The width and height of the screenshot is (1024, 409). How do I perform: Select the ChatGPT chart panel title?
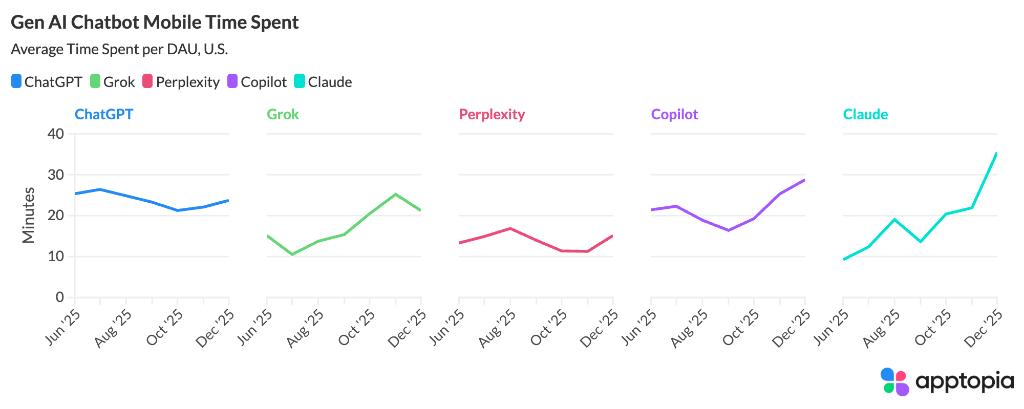[104, 114]
